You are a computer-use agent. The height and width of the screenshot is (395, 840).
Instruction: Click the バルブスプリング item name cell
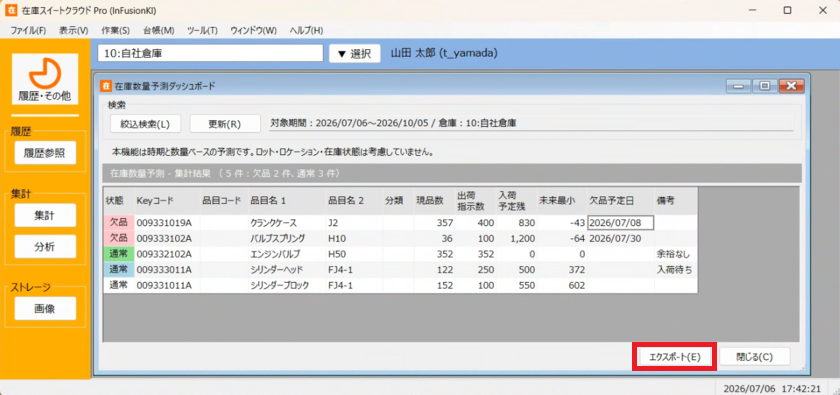coord(287,238)
